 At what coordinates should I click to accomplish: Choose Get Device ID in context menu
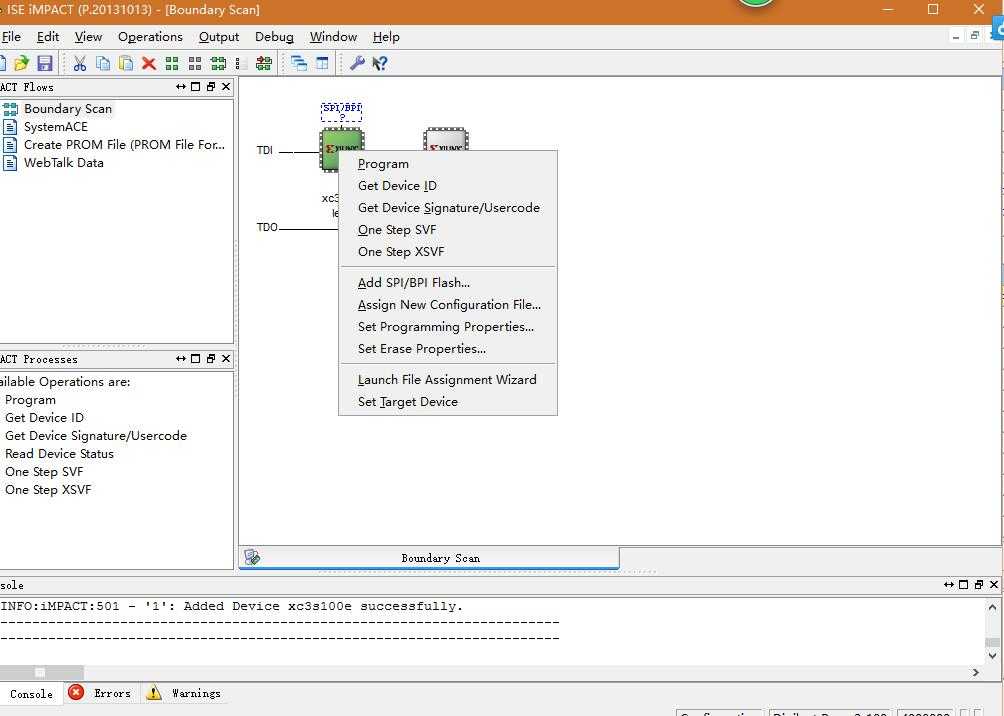(x=448, y=186)
